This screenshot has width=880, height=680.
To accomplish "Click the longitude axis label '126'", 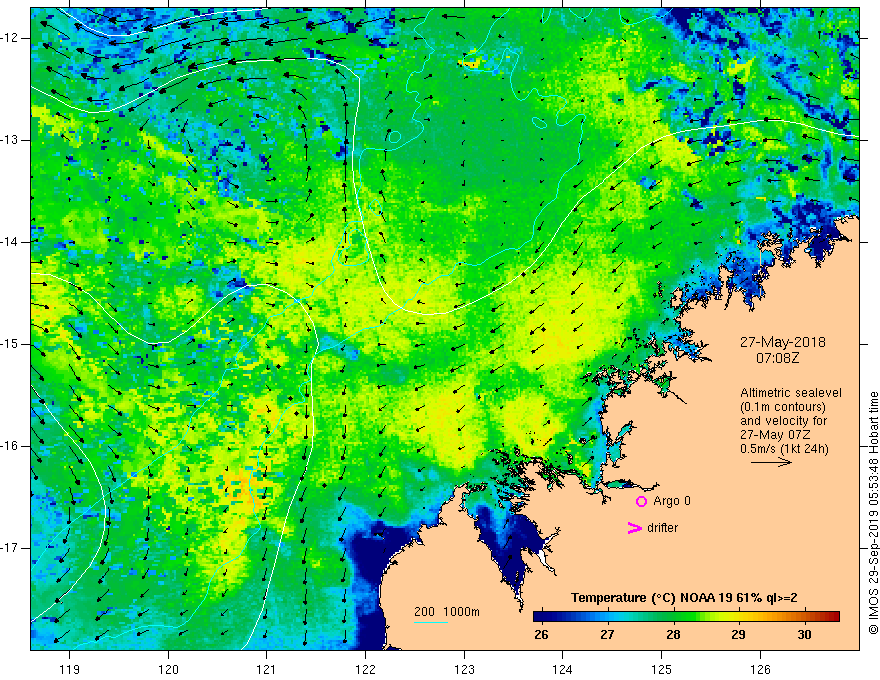I will click(760, 669).
